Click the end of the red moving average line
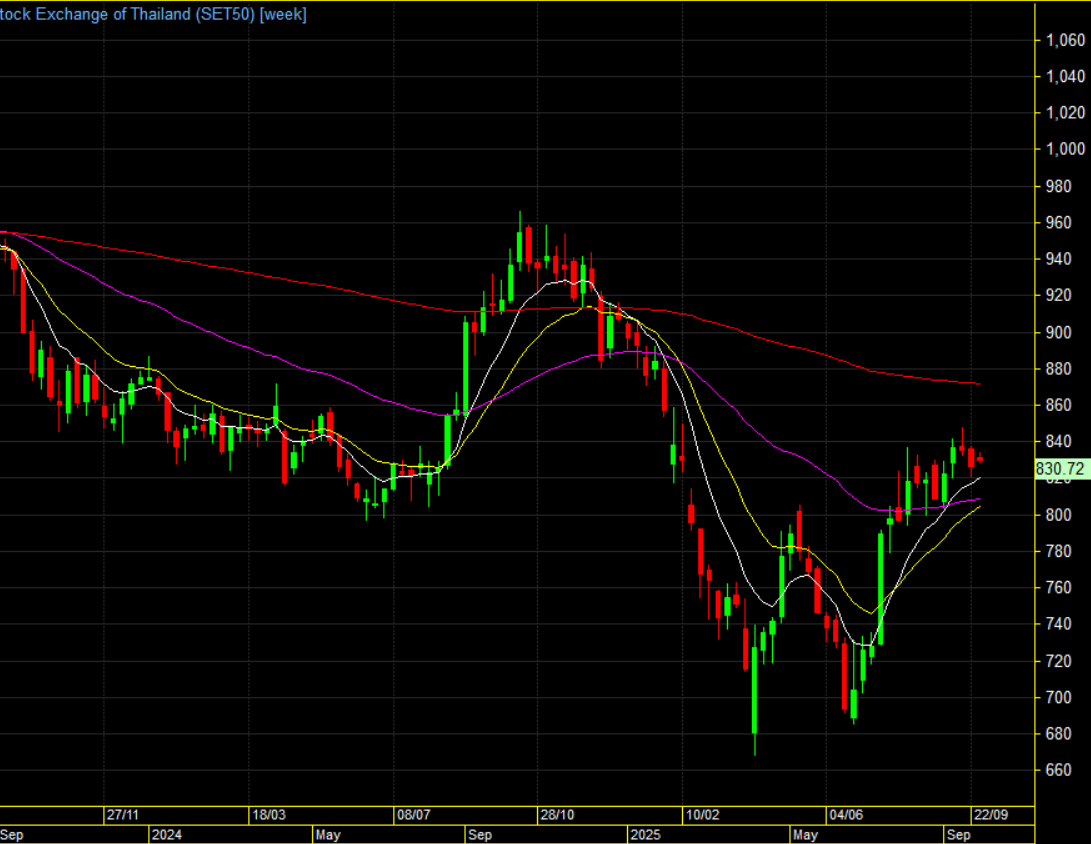Image resolution: width=1091 pixels, height=844 pixels. point(980,384)
